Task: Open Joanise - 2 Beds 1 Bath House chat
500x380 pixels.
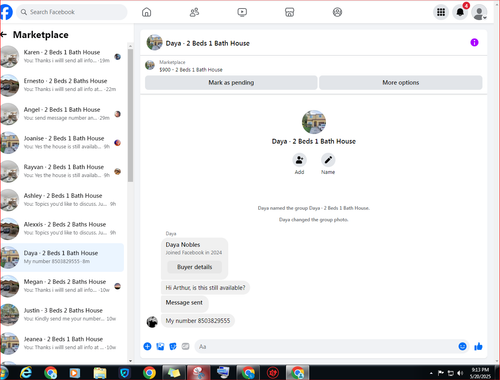Action: pos(62,143)
